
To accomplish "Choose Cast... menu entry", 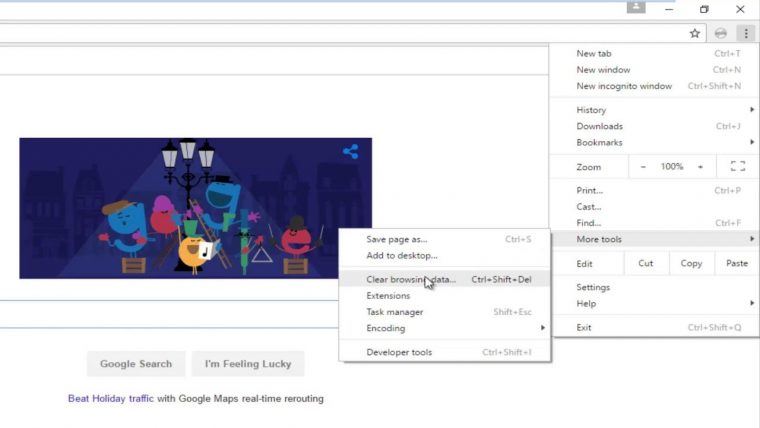I will (654, 206).
